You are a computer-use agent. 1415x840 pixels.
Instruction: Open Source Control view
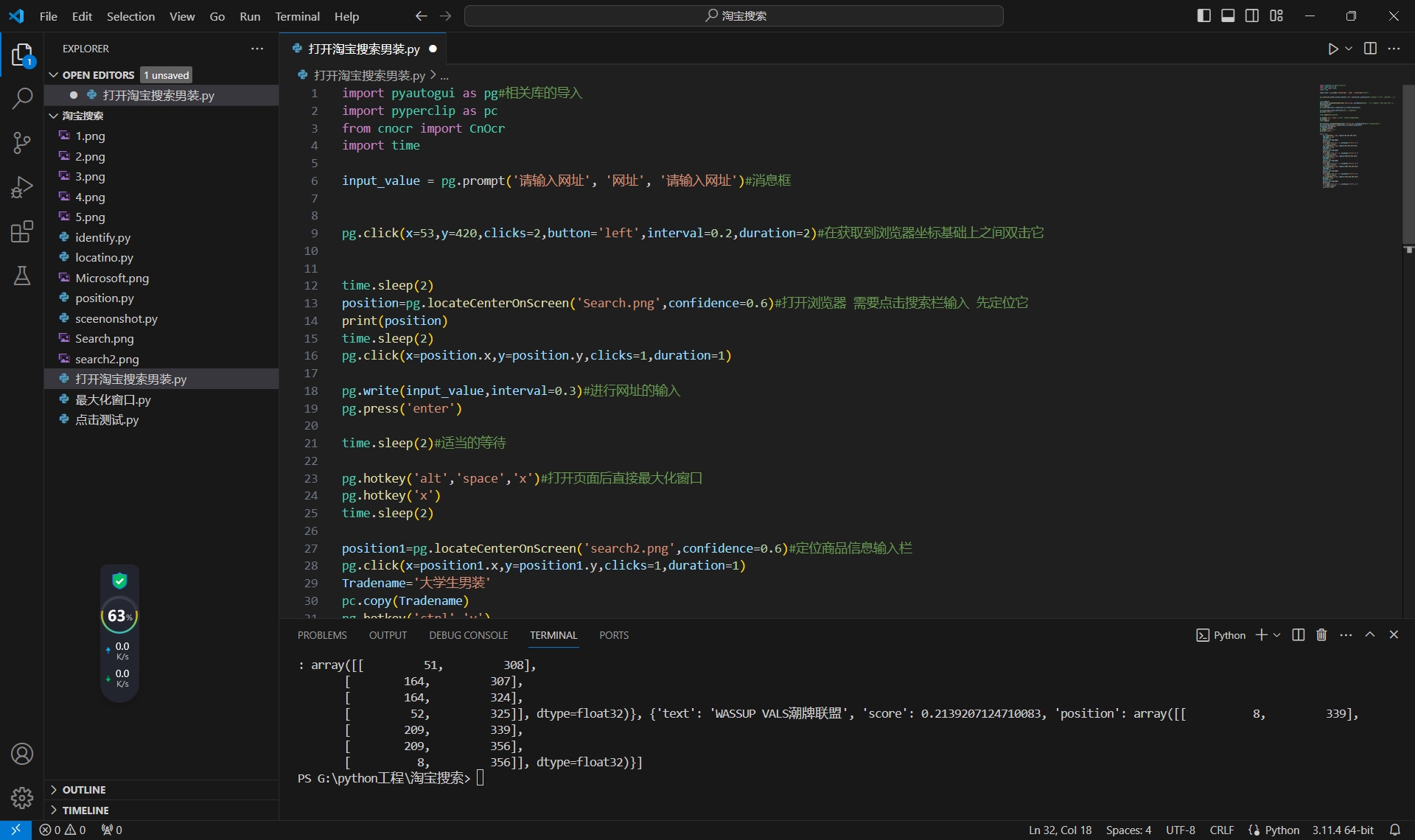pos(22,143)
